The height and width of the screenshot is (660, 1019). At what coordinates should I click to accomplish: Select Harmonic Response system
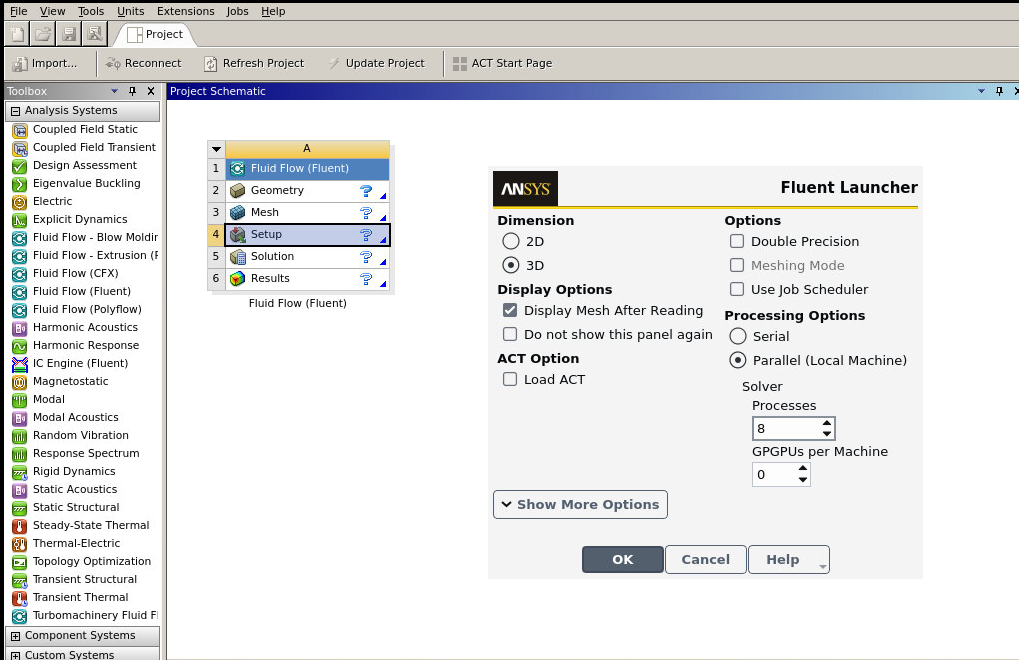[86, 346]
